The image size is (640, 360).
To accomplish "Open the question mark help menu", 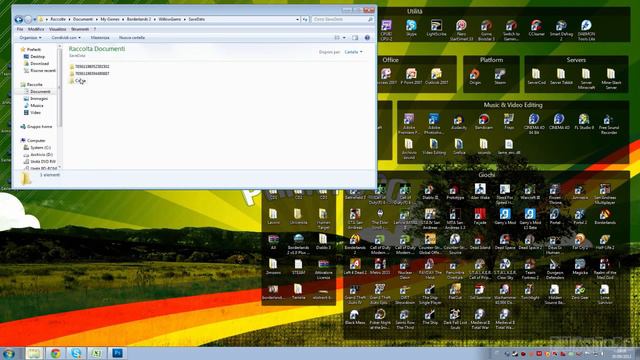I will (x=95, y=29).
